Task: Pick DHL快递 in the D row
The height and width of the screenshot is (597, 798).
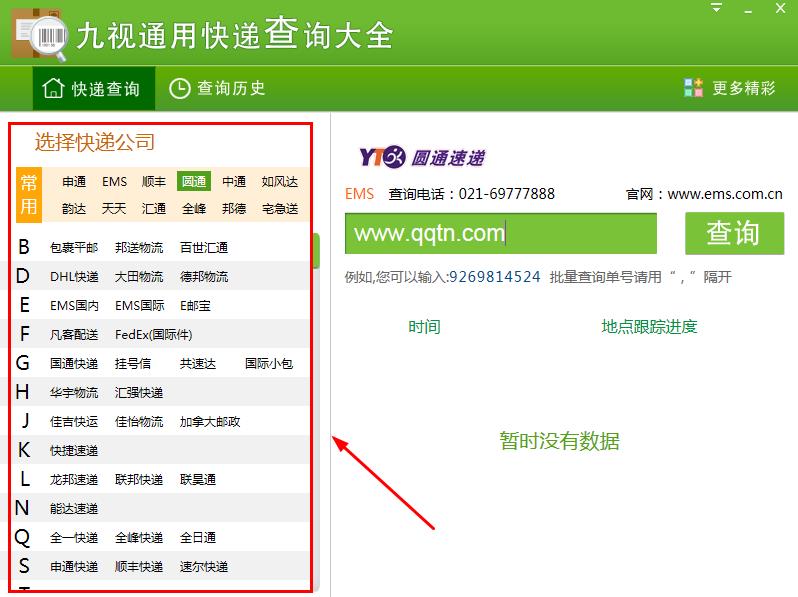Action: pyautogui.click(x=74, y=277)
